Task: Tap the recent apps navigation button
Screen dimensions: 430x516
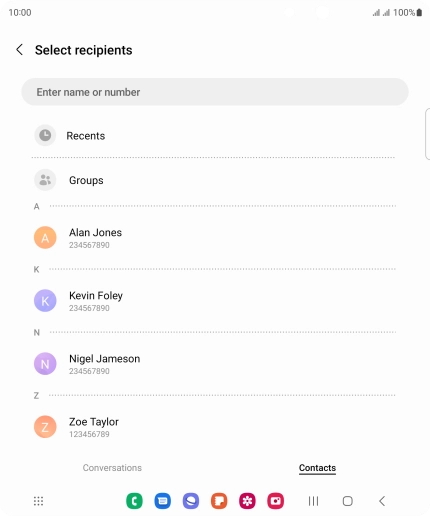Action: (x=313, y=501)
